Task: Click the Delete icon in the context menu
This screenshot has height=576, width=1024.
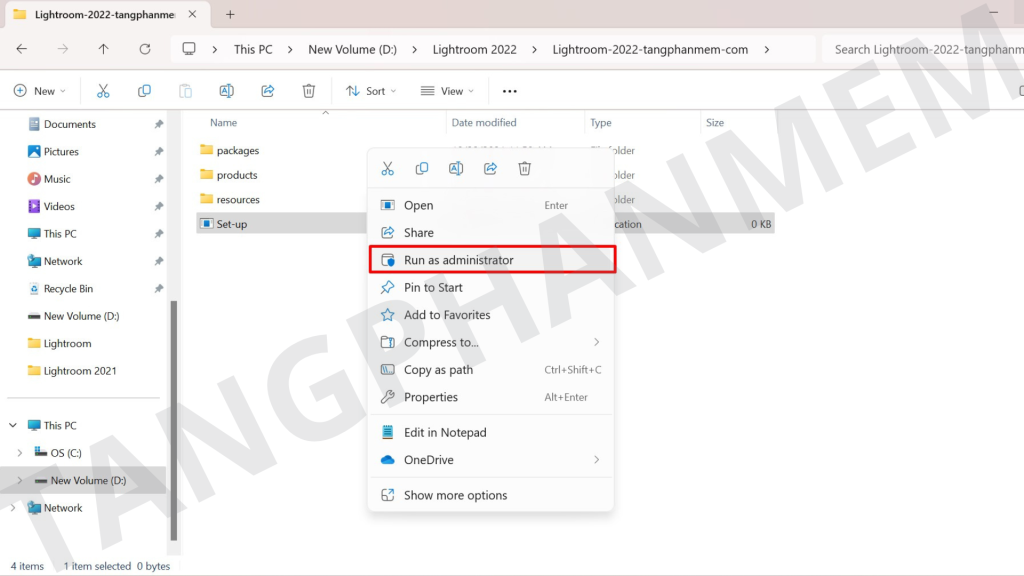Action: tap(524, 169)
